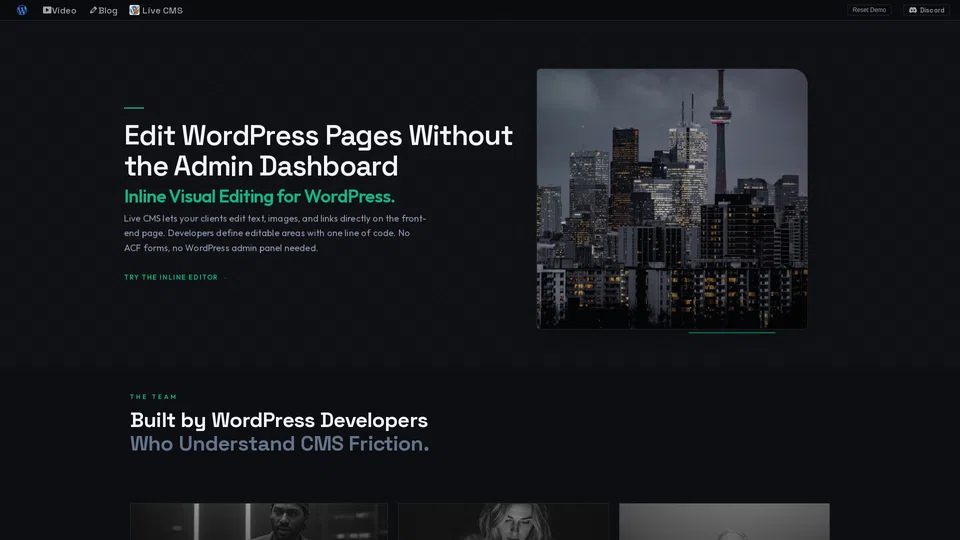Click the Discord logo icon
The width and height of the screenshot is (960, 540).
913,10
